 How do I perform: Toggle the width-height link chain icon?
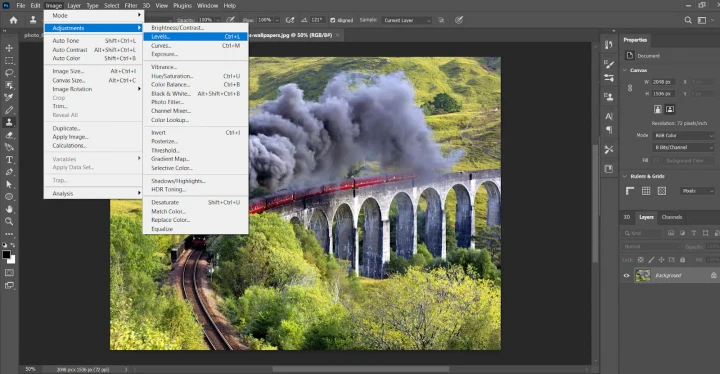pos(630,88)
